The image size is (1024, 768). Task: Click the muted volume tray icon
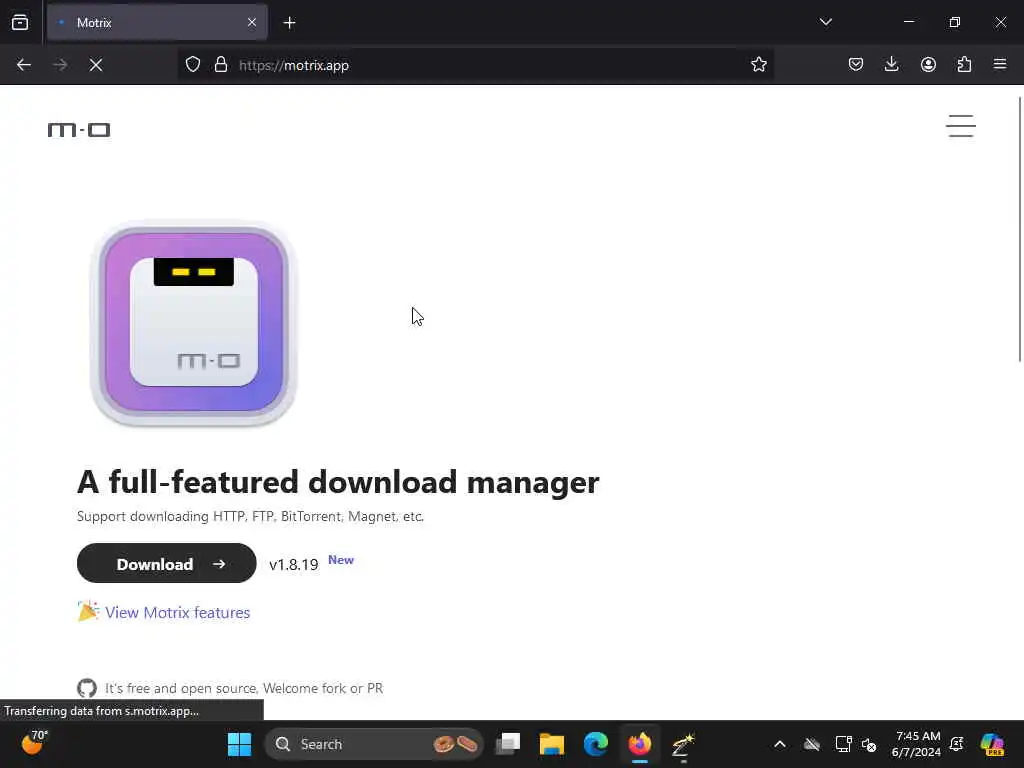coord(869,744)
